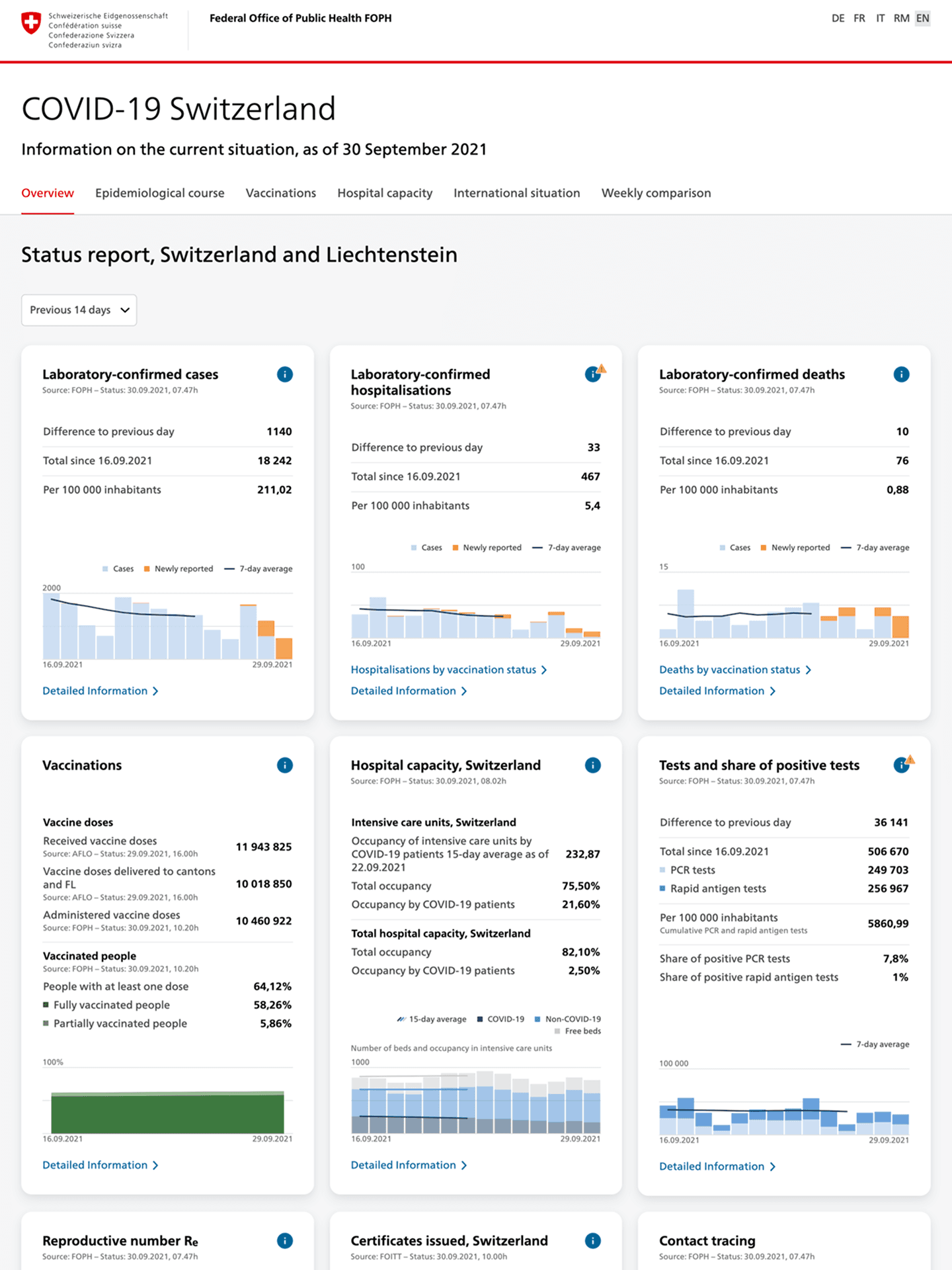
Task: Switch language to DE
Action: [838, 19]
